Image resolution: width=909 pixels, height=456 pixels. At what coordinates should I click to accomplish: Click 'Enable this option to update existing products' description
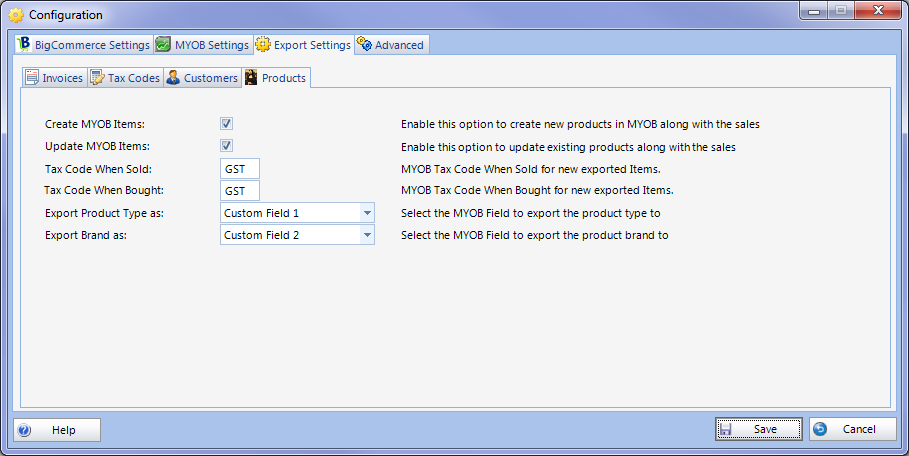tap(568, 147)
